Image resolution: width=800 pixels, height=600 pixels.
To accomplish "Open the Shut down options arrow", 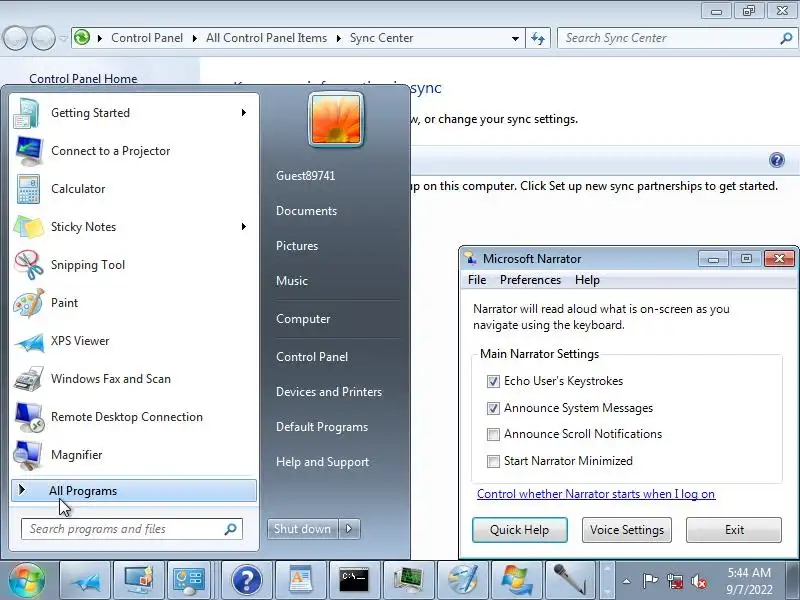I will [349, 529].
